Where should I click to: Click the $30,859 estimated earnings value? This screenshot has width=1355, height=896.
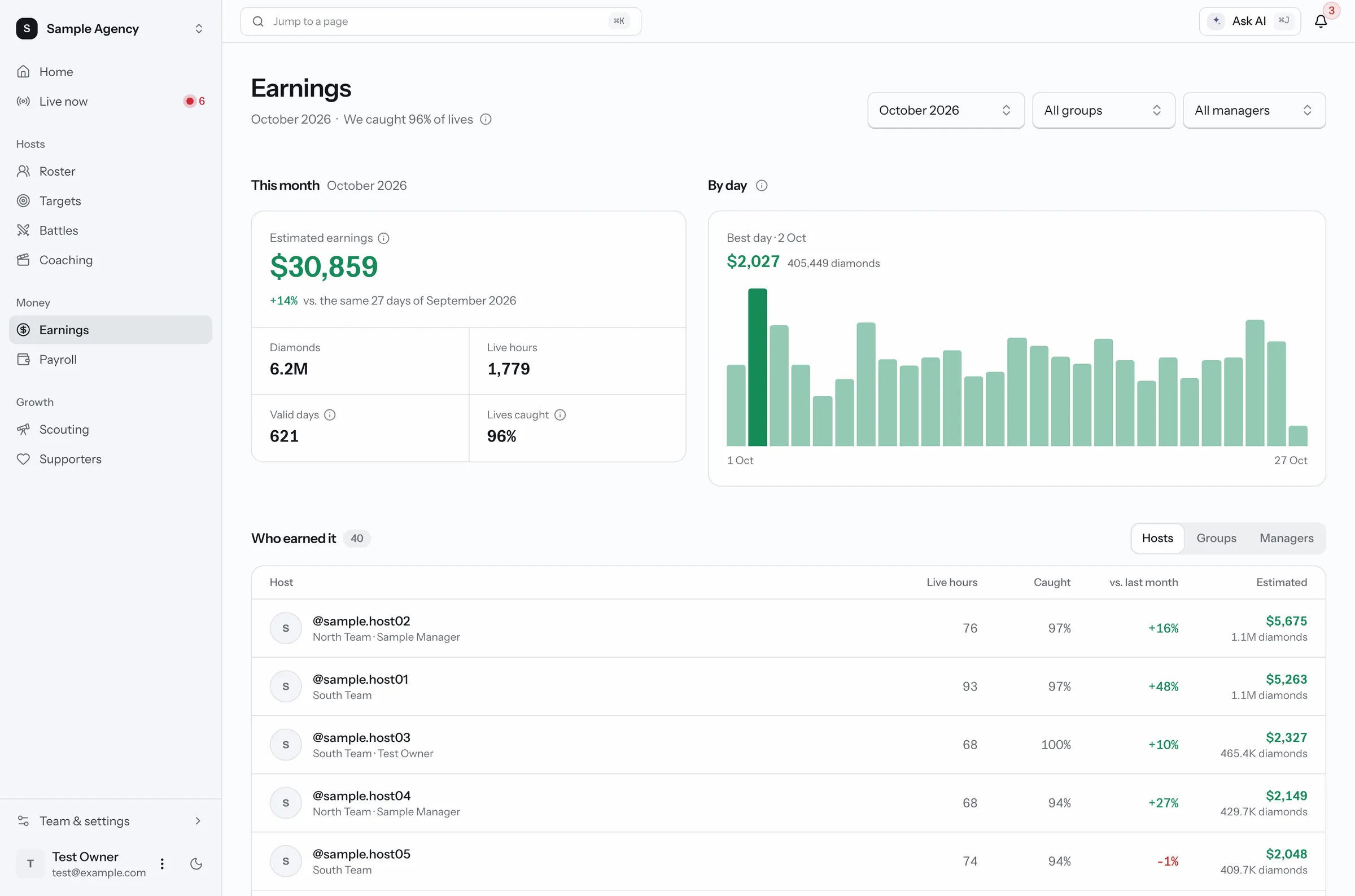point(324,267)
